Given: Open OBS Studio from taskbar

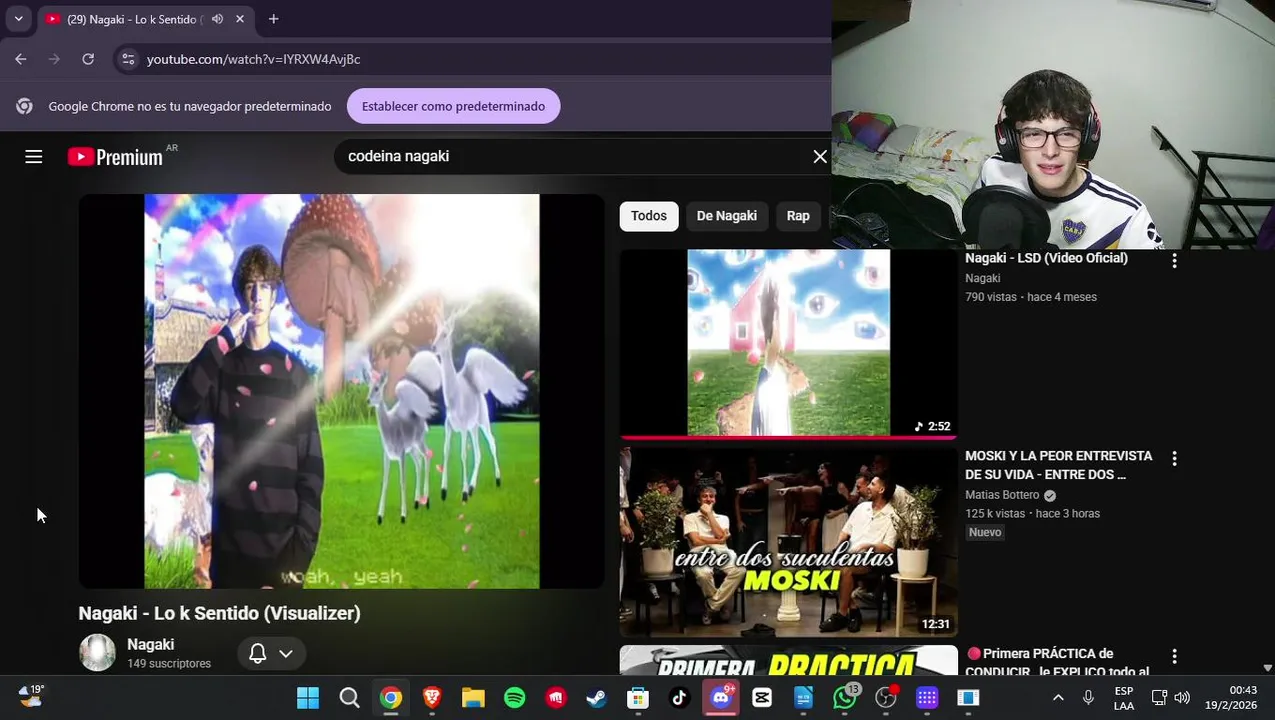Looking at the screenshot, I should 886,697.
